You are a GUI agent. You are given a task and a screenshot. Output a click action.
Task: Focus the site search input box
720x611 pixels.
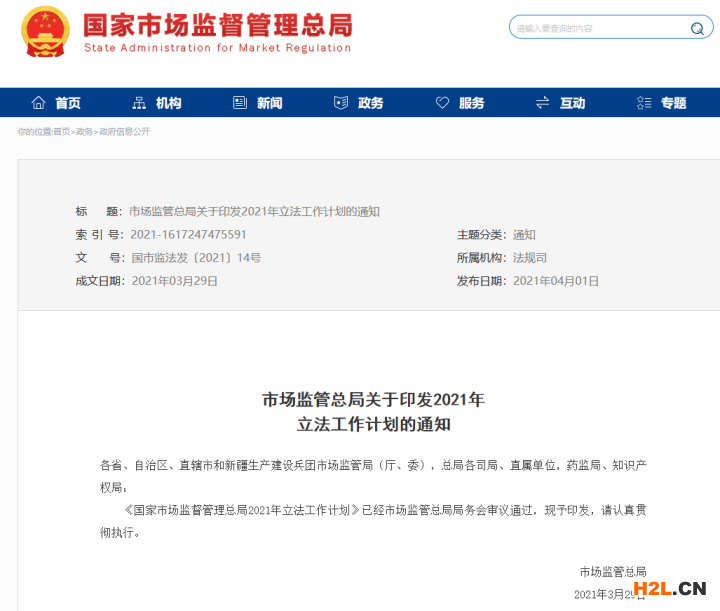(598, 28)
